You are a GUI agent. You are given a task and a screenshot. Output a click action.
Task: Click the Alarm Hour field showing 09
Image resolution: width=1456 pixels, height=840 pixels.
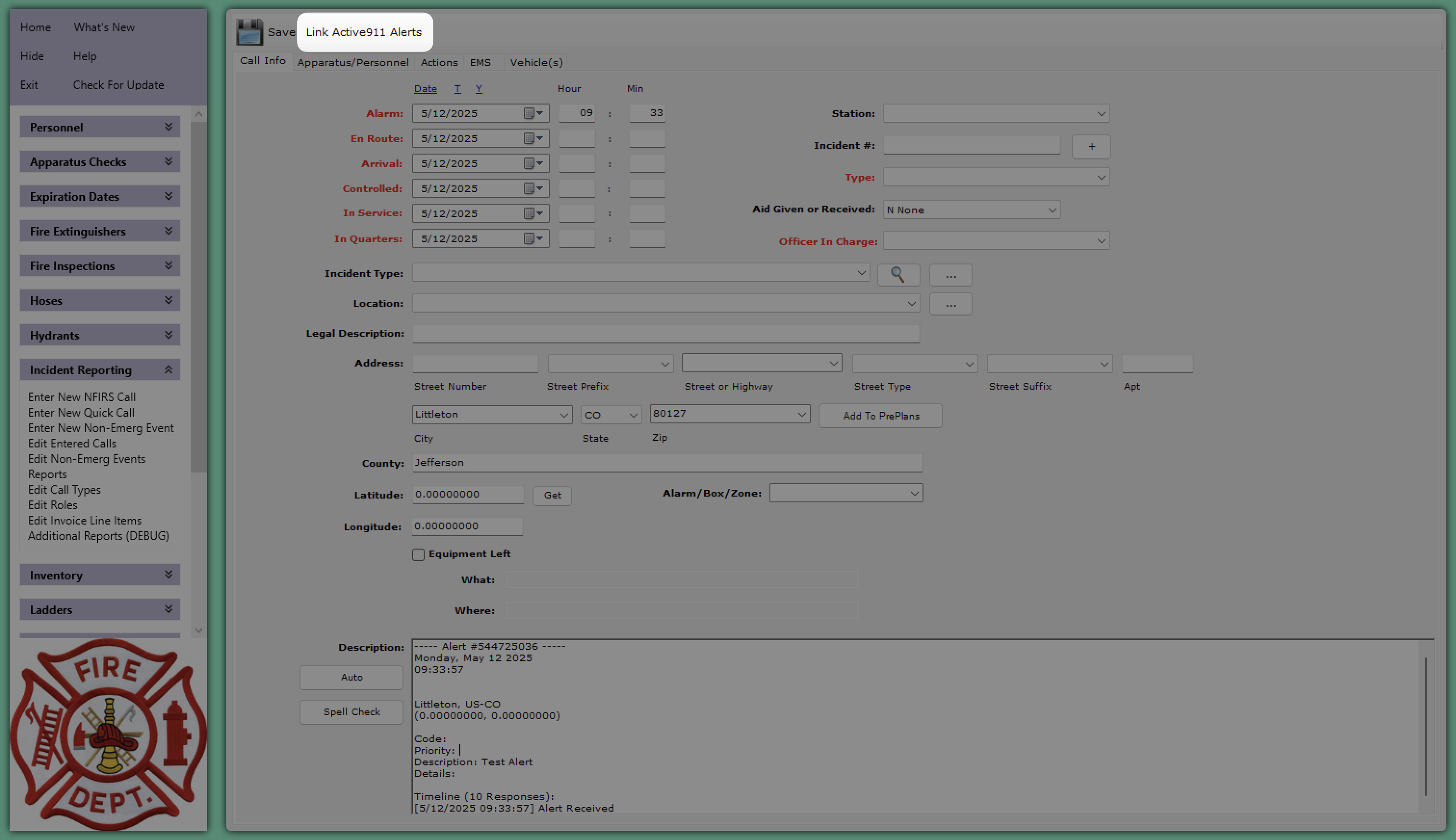tap(577, 113)
